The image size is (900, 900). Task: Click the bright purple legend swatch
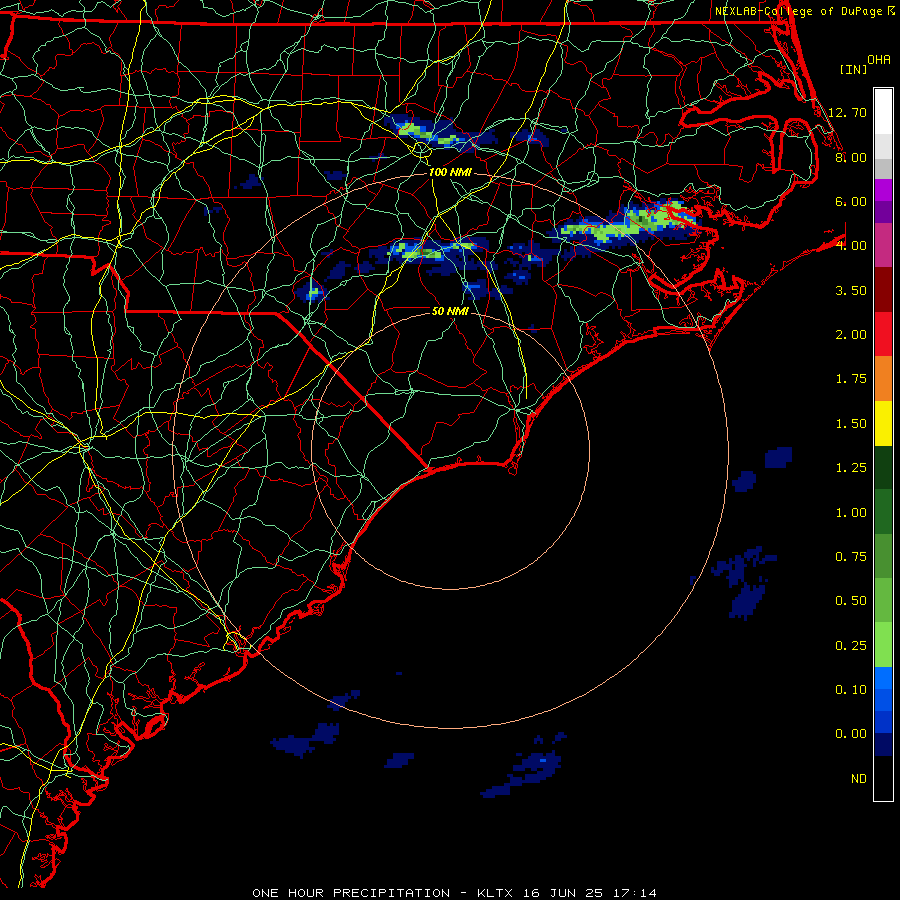click(x=883, y=190)
